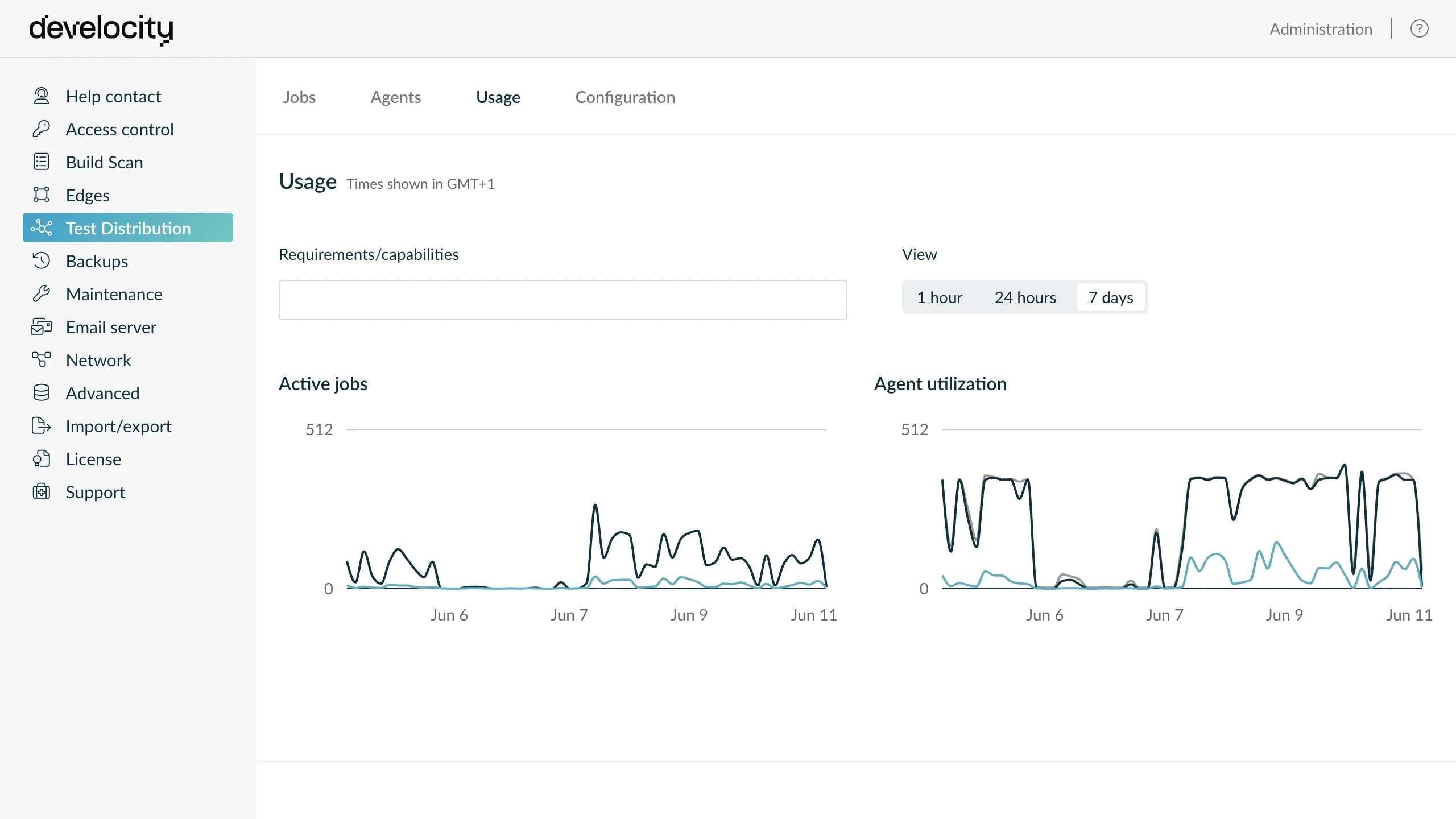Open the Administration link

pos(1321,29)
